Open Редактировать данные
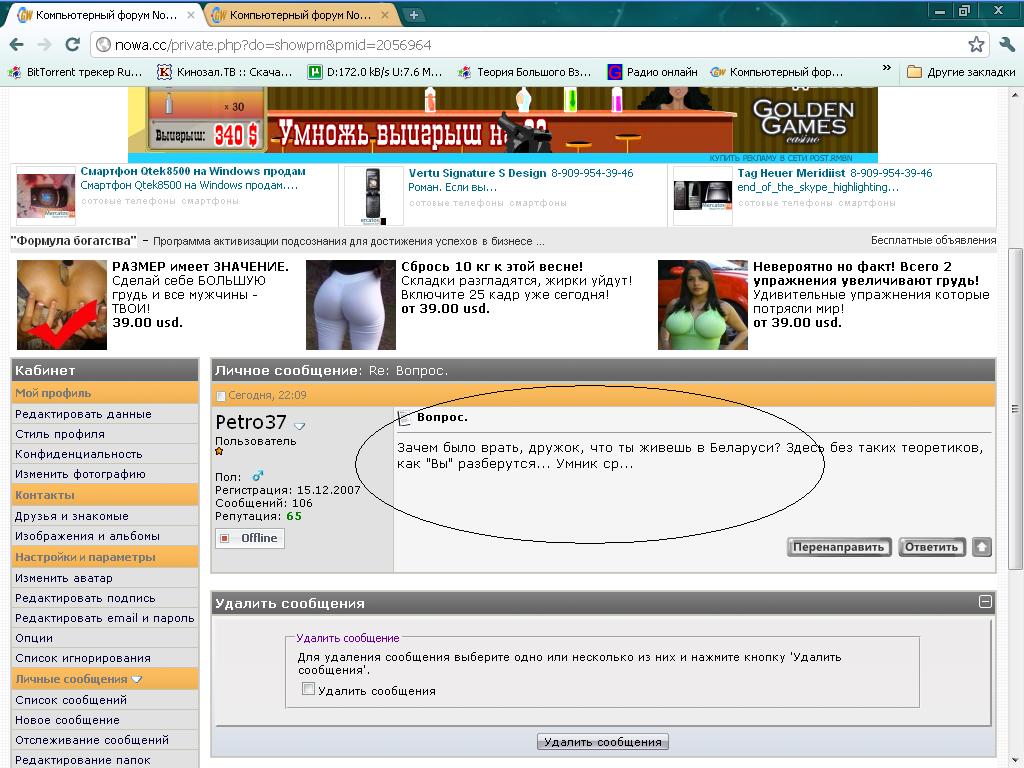Image resolution: width=1024 pixels, height=768 pixels. click(x=83, y=414)
